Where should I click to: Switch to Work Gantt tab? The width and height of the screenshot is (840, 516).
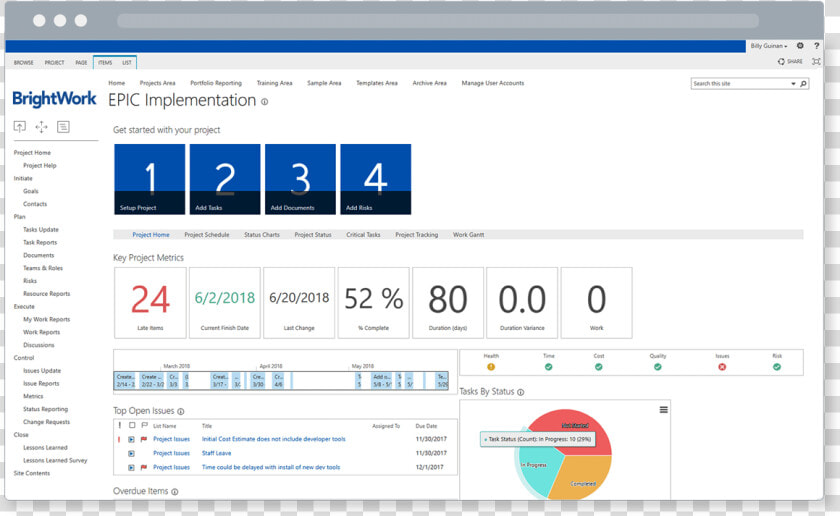pyautogui.click(x=468, y=235)
